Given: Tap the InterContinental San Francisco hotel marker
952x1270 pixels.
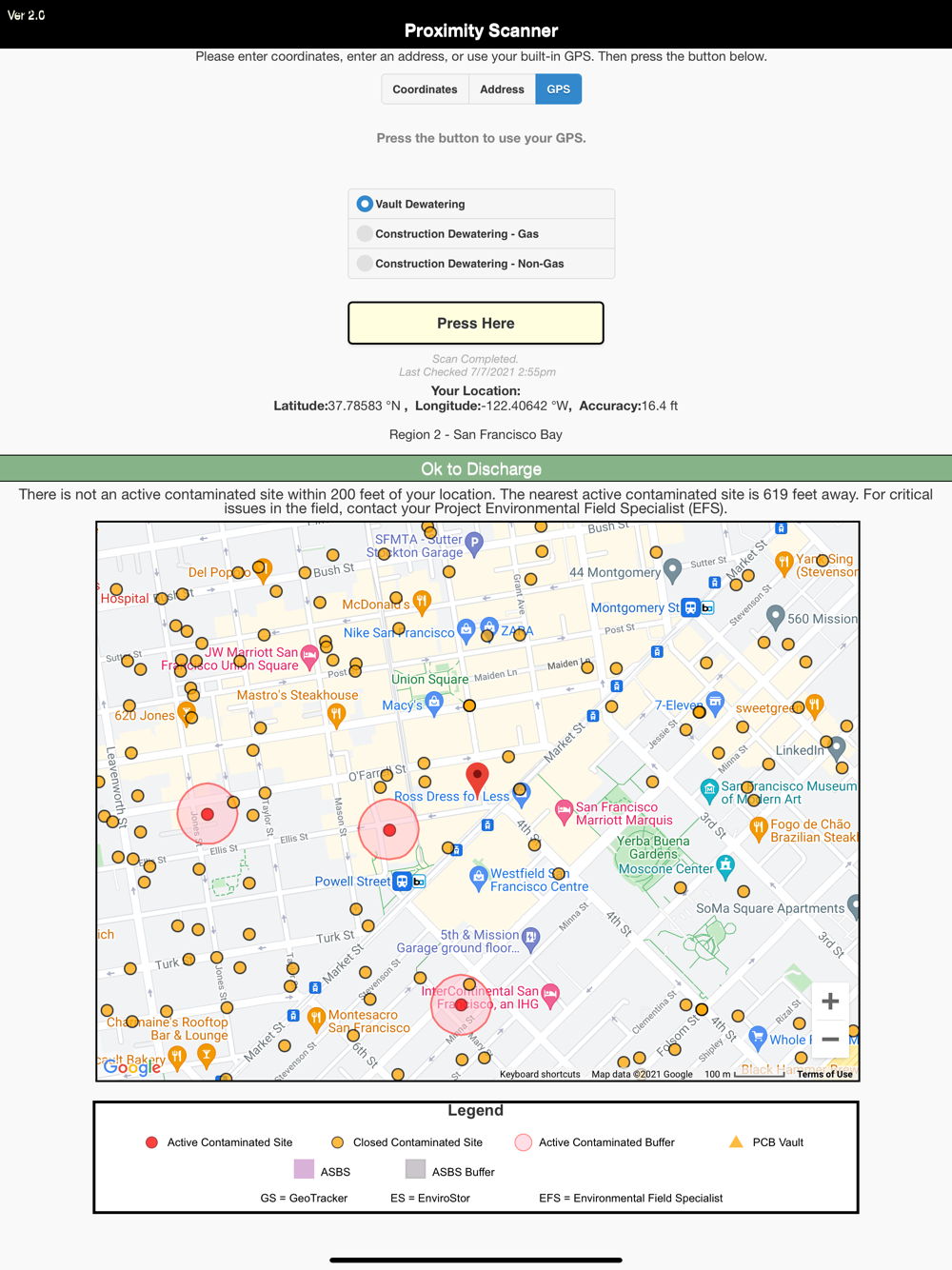Looking at the screenshot, I should tap(550, 995).
